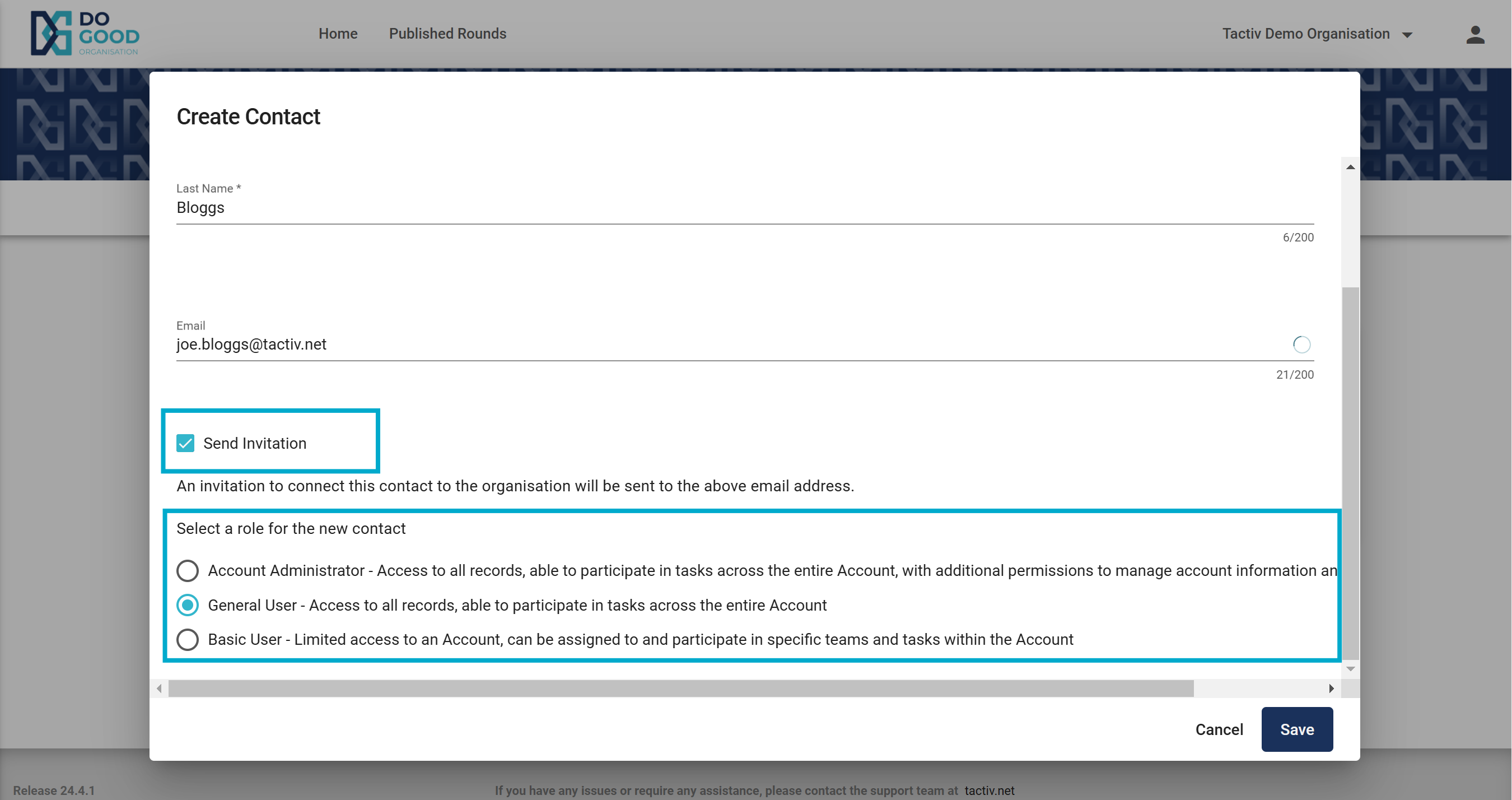1512x800 pixels.
Task: Click the scroll up arrow in dialog
Action: pos(1350,168)
